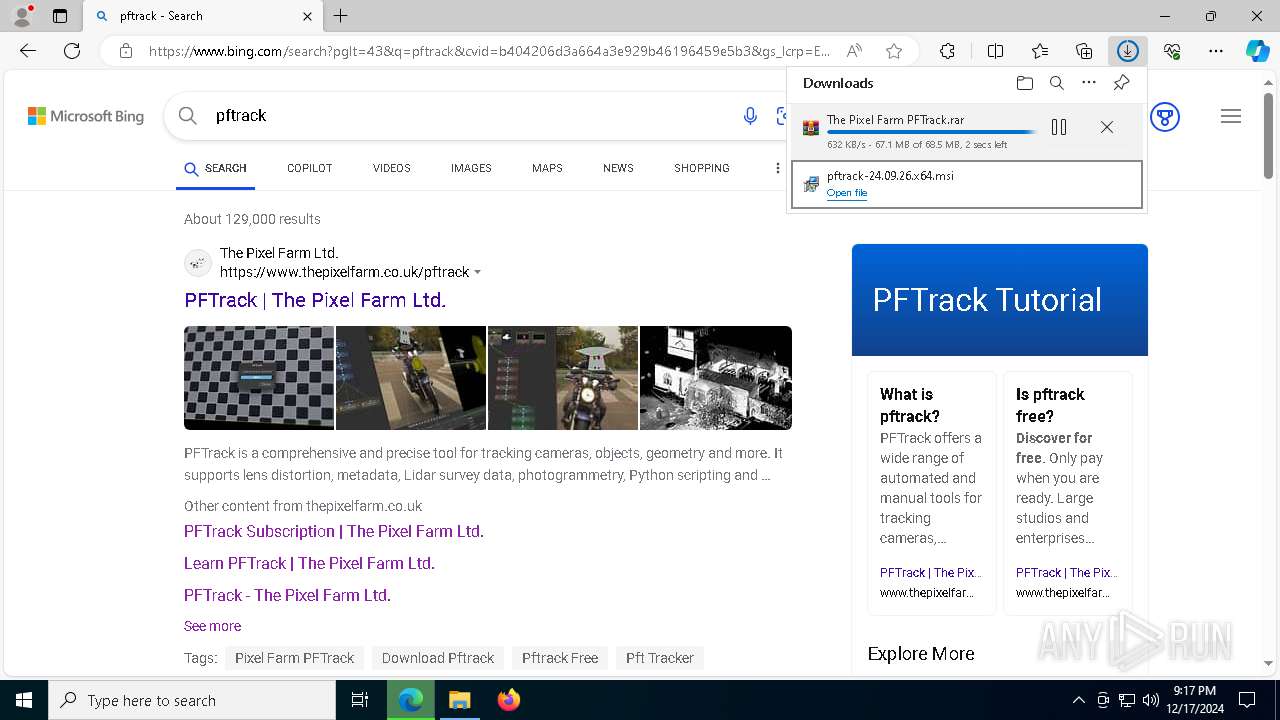Open PFTrack - The Pixel Farm Ltd. link
This screenshot has height=720, width=1280.
coord(287,595)
